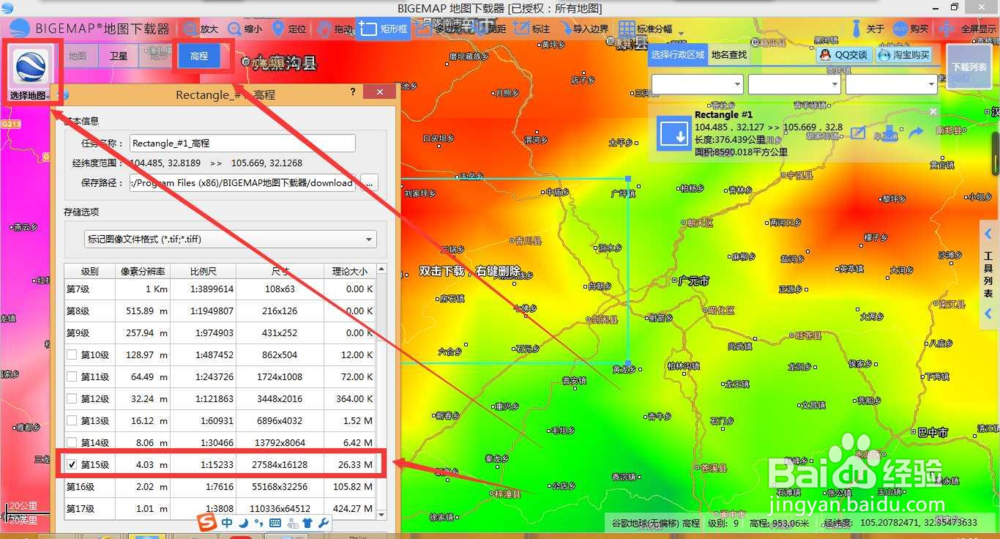Collapse the 工具列表 panel with its upper chevron
The image size is (1000, 539).
coord(988,233)
